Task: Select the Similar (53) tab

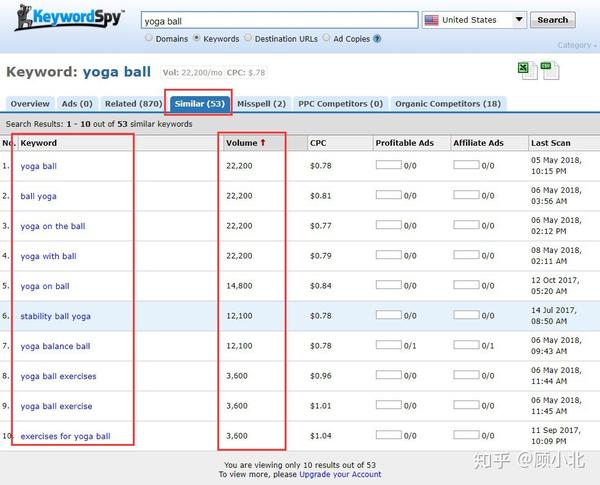Action: pos(199,104)
